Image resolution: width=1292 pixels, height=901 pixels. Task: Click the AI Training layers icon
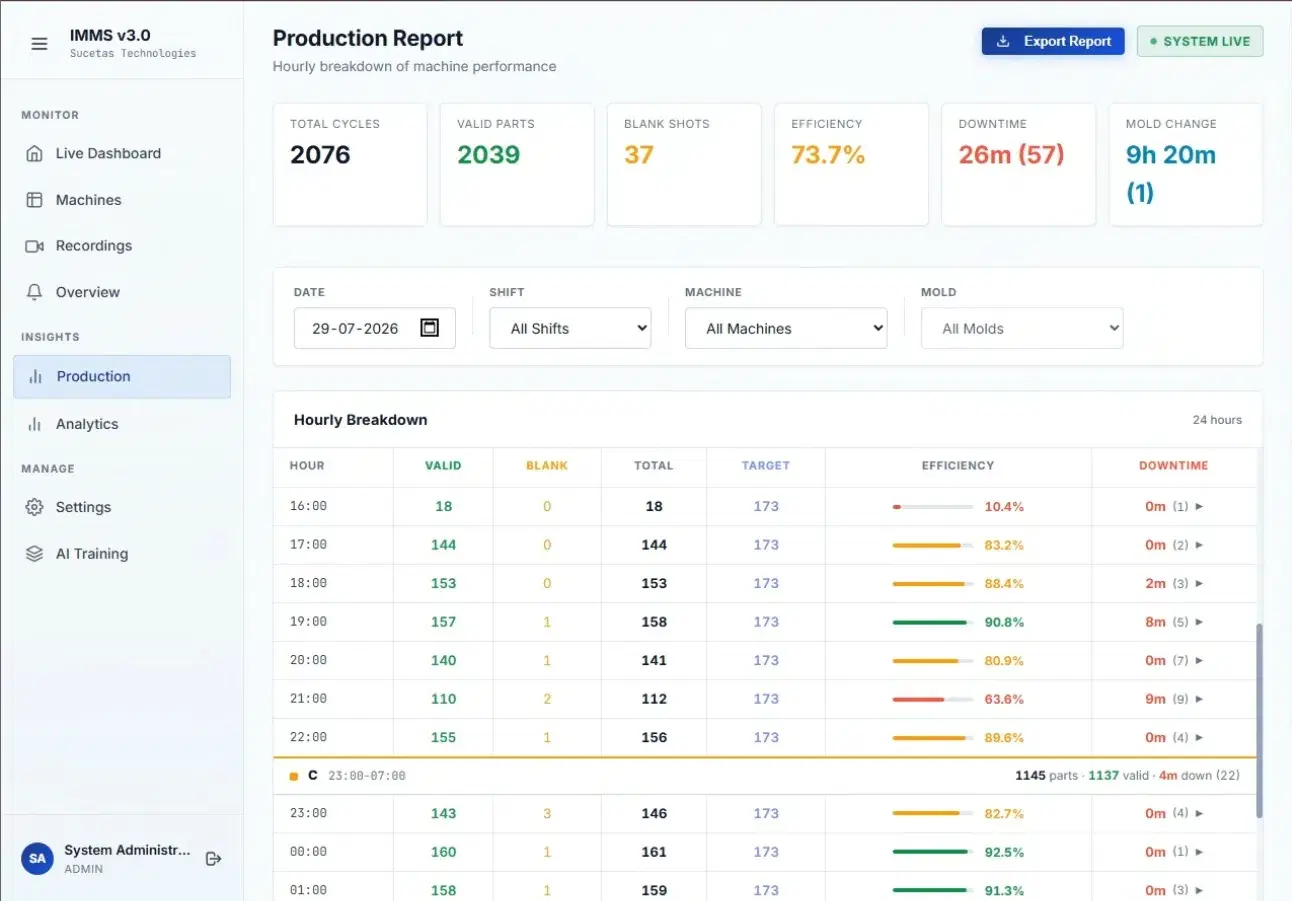[35, 554]
